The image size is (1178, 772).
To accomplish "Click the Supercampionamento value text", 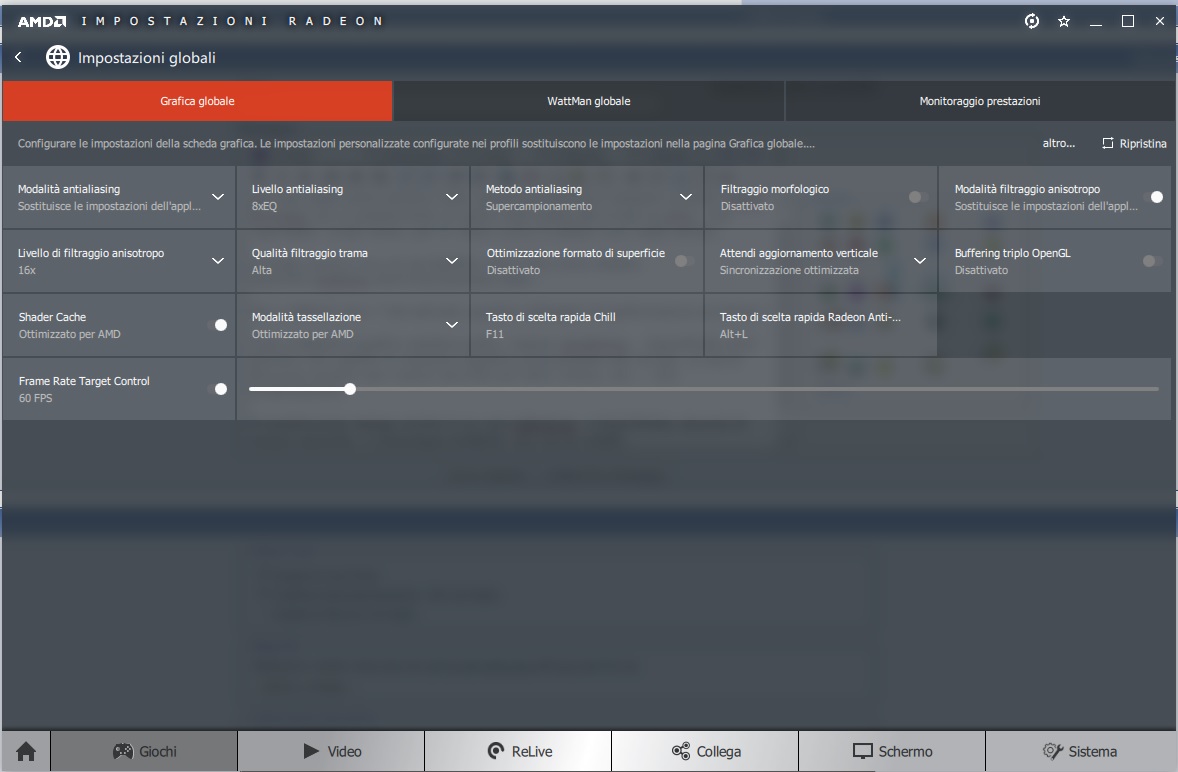I will click(x=539, y=206).
